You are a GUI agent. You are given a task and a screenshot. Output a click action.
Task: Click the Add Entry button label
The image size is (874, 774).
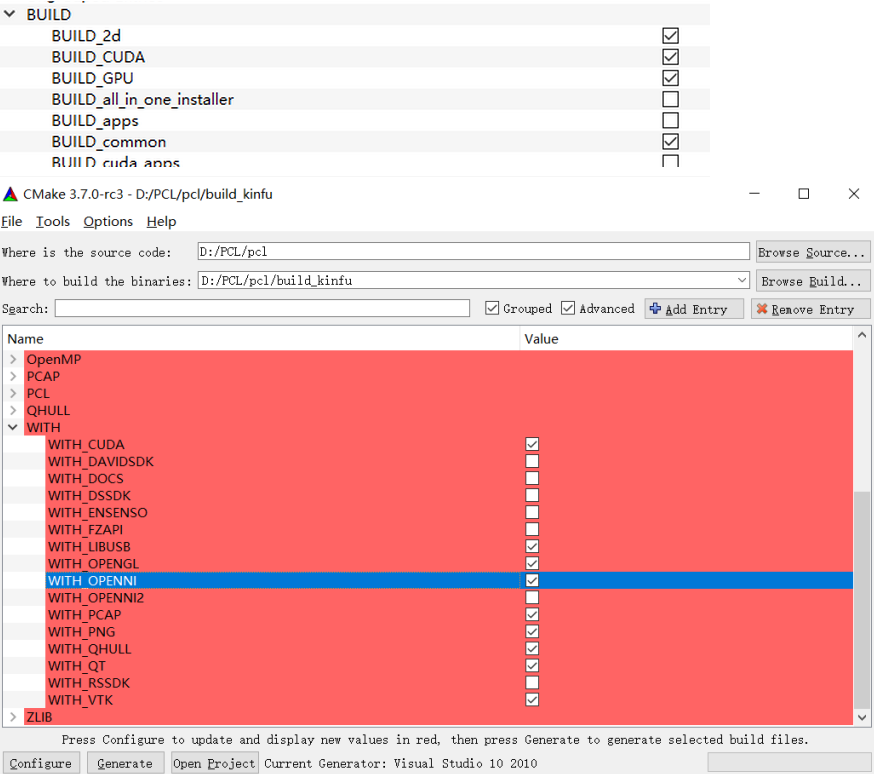[x=696, y=309]
